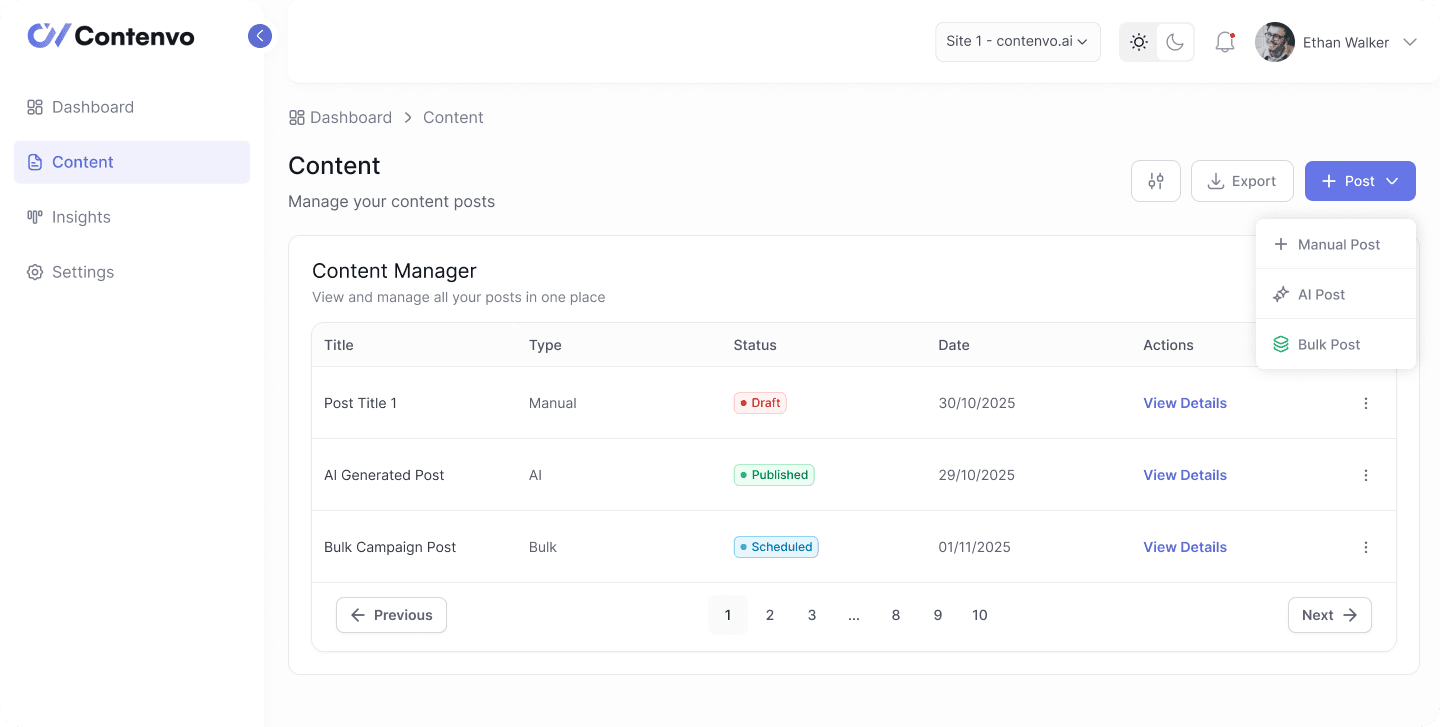
Task: Select Bulk Post from the dropdown menu
Action: pyautogui.click(x=1328, y=344)
